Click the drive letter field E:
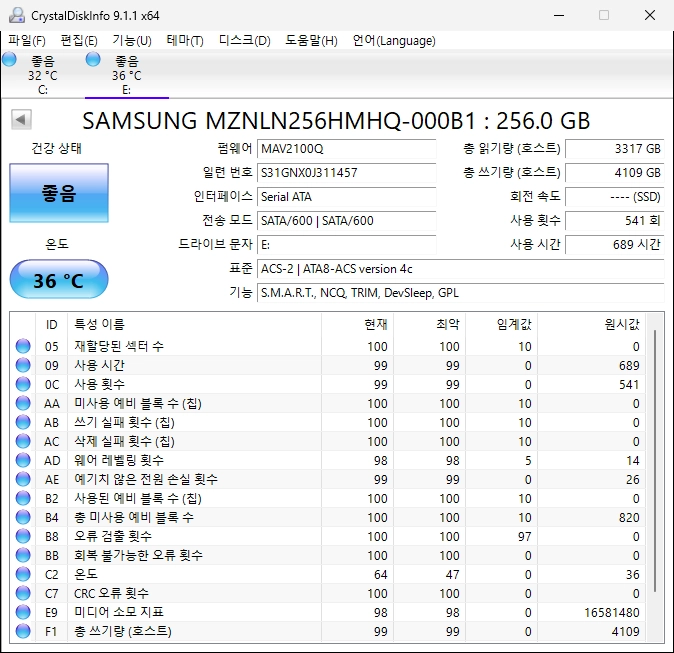 point(346,245)
